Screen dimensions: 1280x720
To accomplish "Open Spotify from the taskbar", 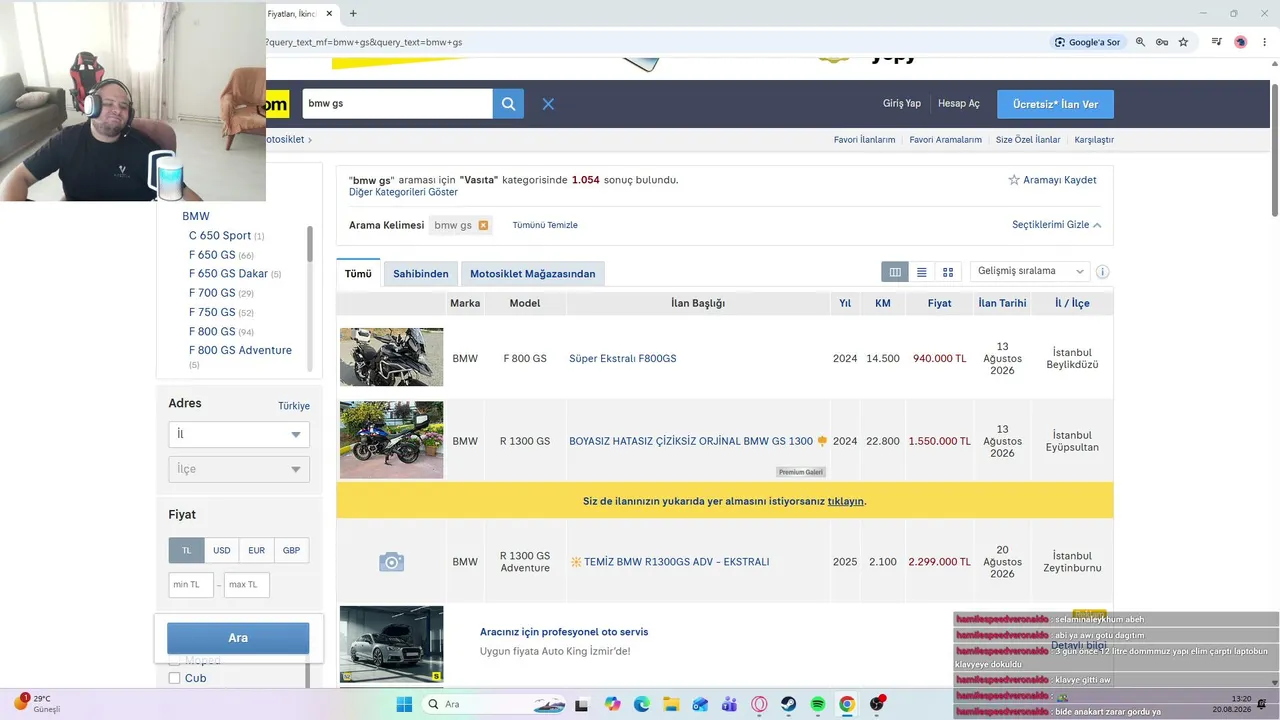I will pyautogui.click(x=818, y=704).
